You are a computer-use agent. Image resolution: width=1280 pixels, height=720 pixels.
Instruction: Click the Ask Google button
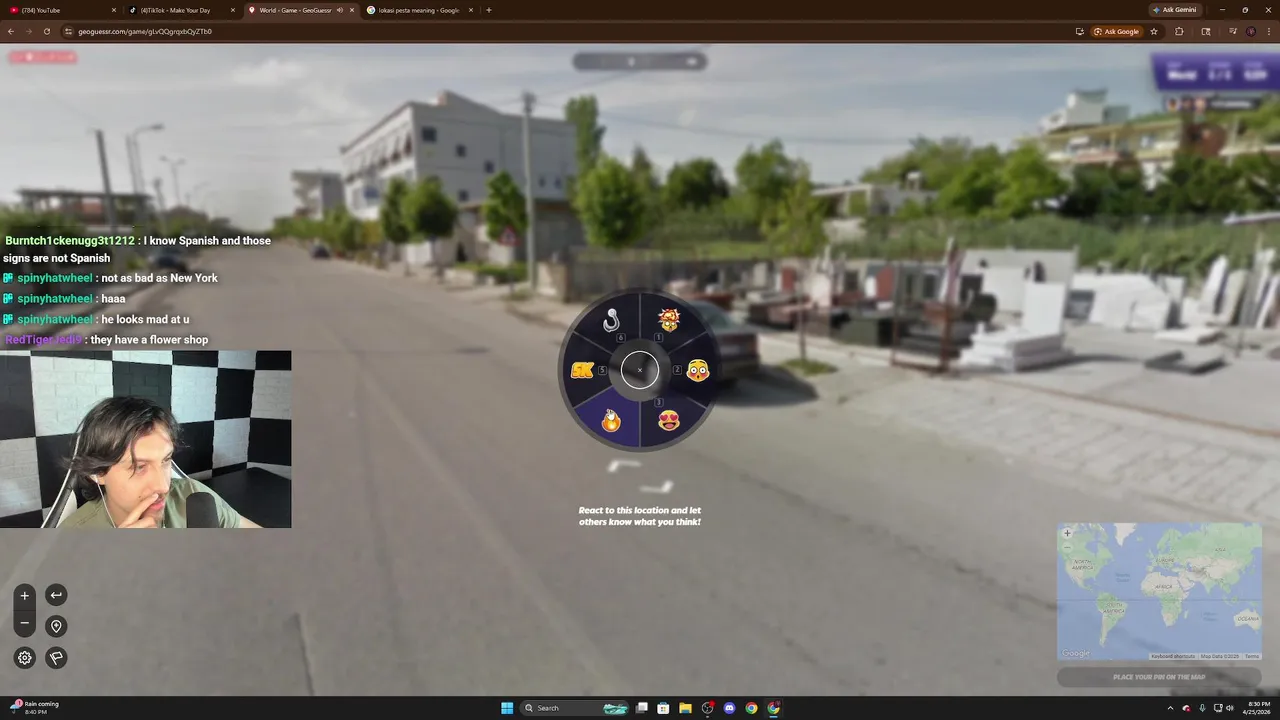point(1117,31)
